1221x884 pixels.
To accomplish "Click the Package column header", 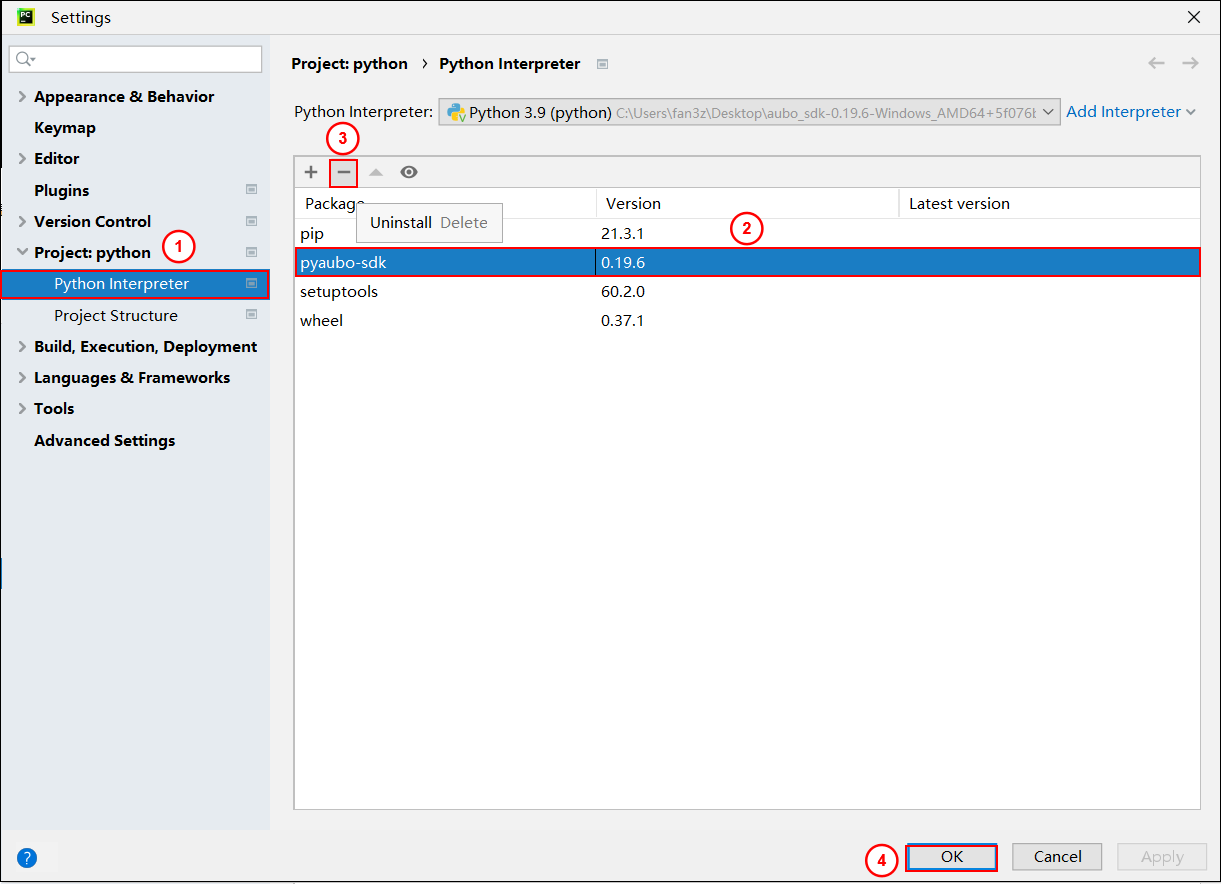I will tap(445, 203).
